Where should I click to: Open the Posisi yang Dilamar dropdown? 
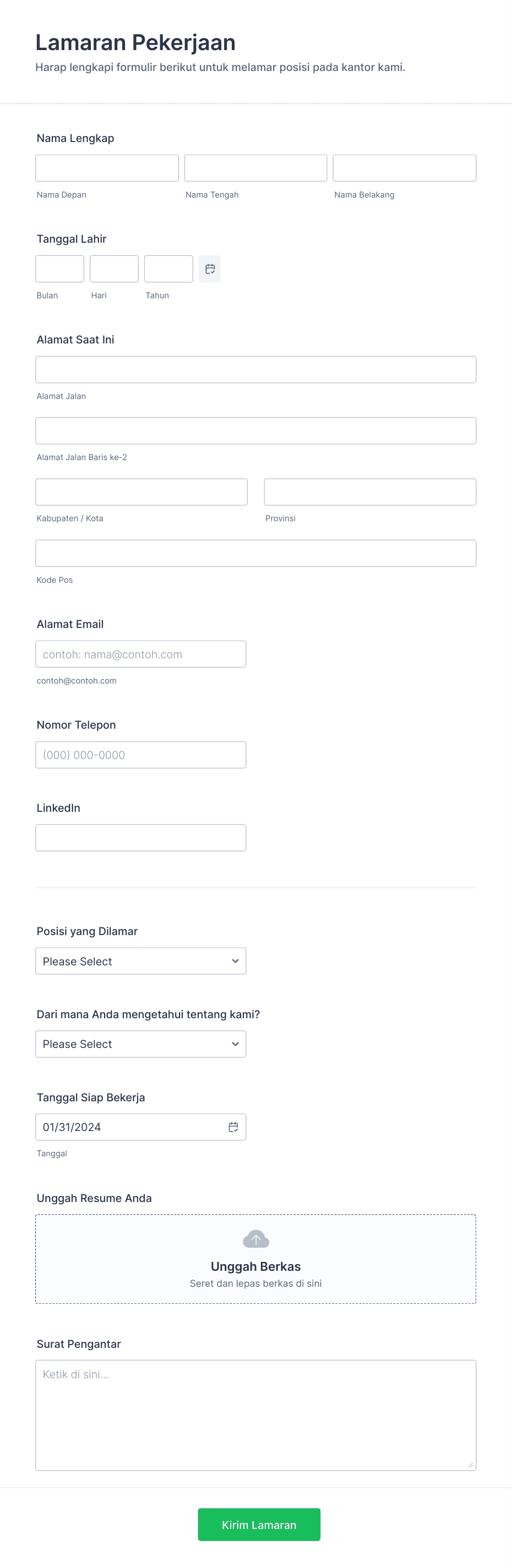tap(140, 960)
